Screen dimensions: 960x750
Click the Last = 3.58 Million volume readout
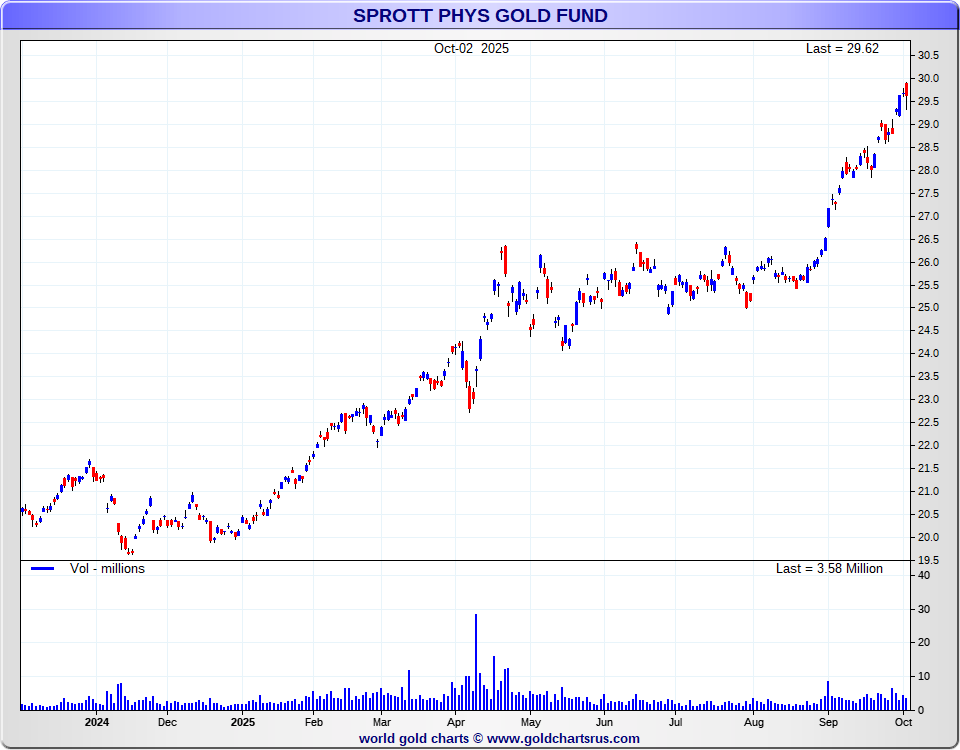829,568
